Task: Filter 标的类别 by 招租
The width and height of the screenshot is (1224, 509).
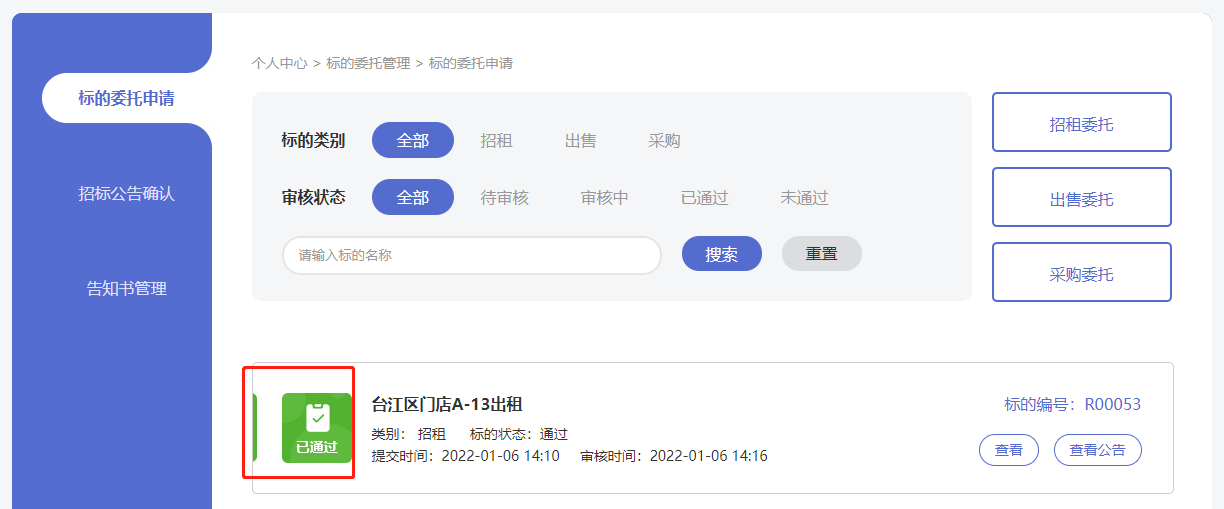Action: click(496, 141)
